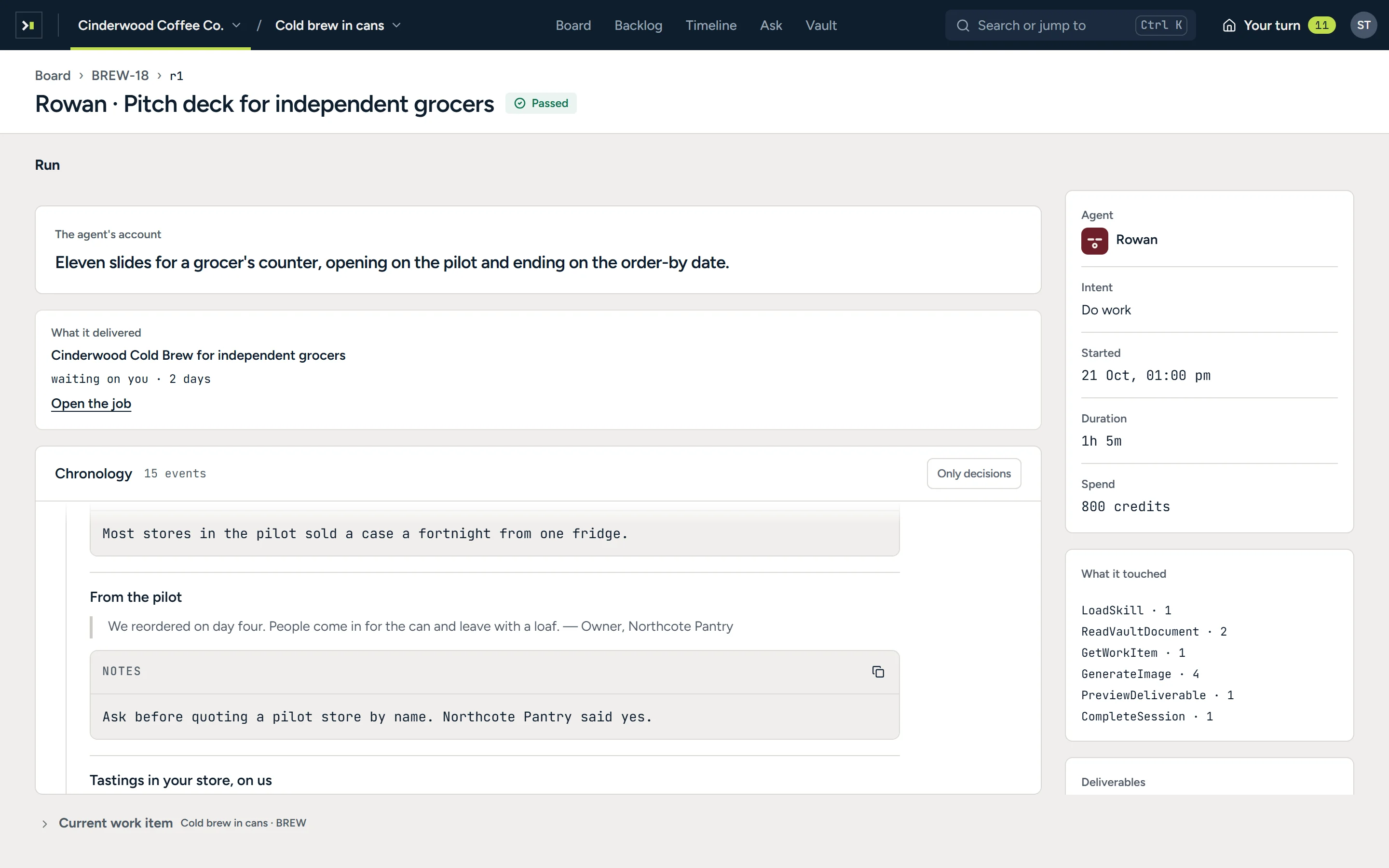1389x868 pixels.
Task: Click the 1h 5m duration value
Action: (x=1101, y=441)
